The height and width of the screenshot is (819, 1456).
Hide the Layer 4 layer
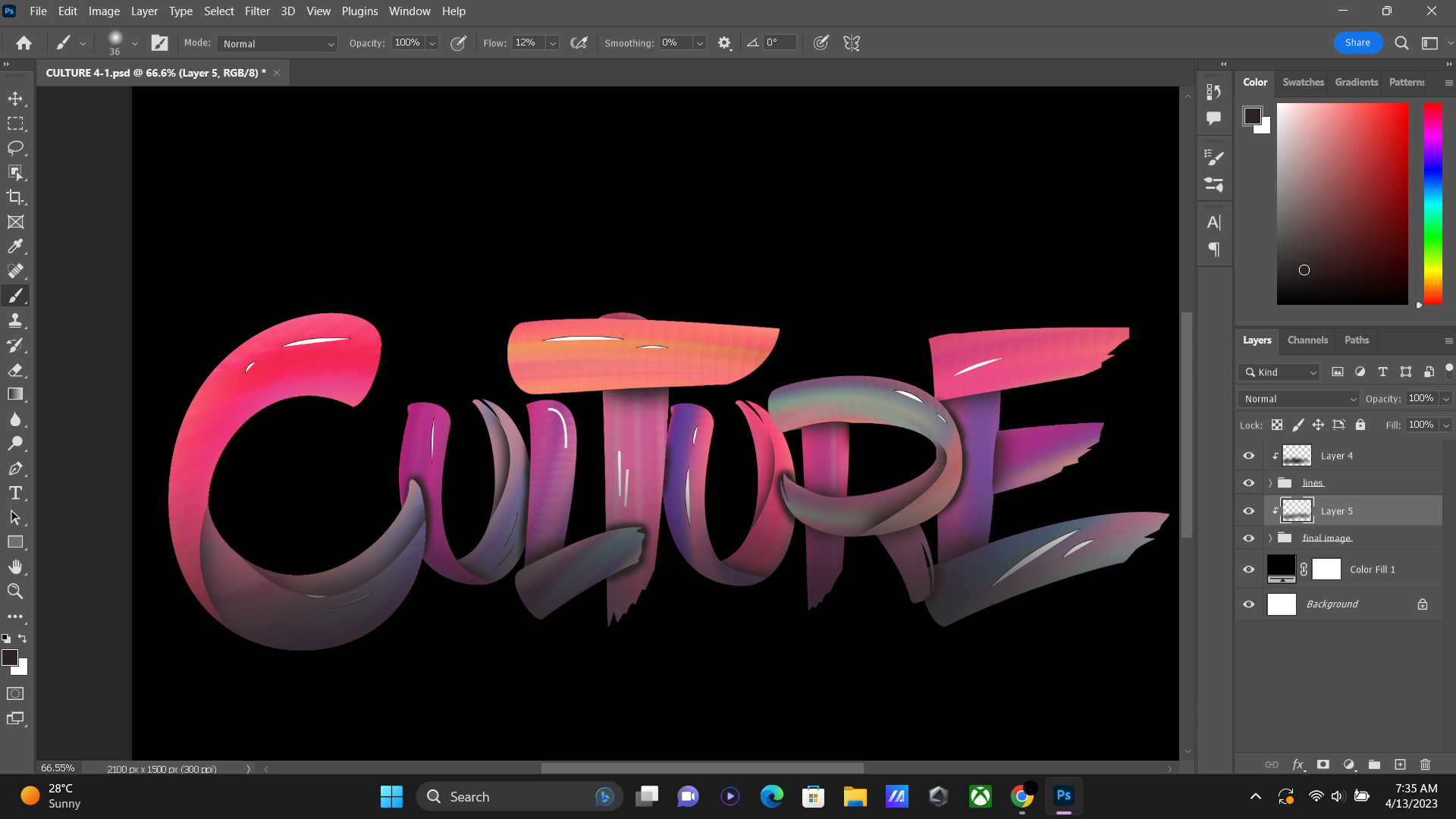pos(1248,456)
